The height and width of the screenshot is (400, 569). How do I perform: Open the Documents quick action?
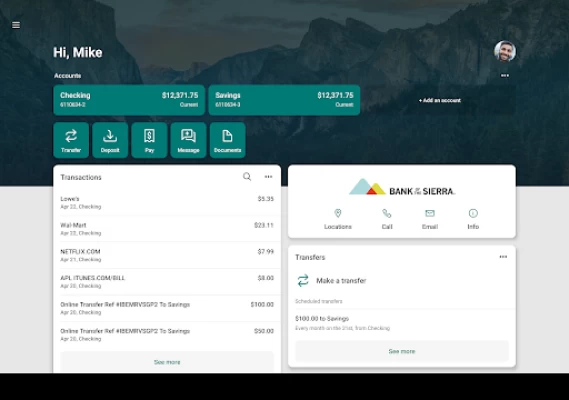(x=228, y=140)
